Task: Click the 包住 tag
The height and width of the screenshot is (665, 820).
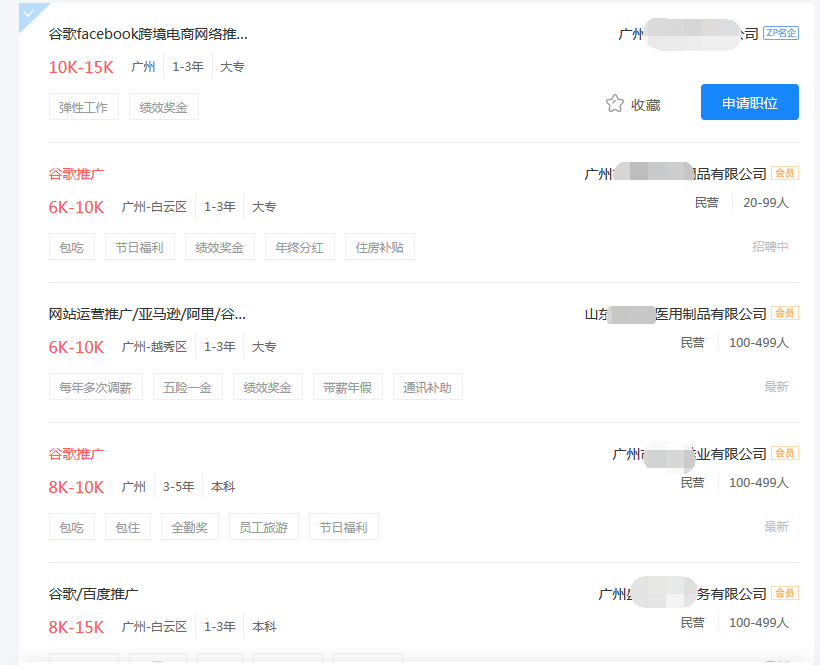Action: click(128, 527)
